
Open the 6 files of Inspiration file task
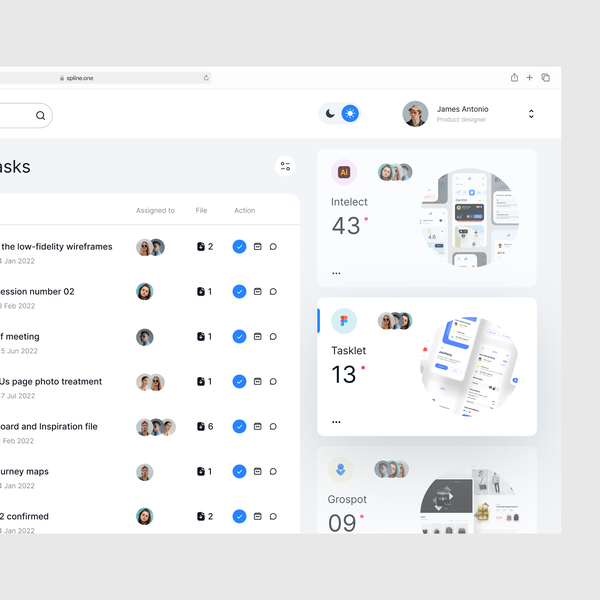click(x=205, y=427)
